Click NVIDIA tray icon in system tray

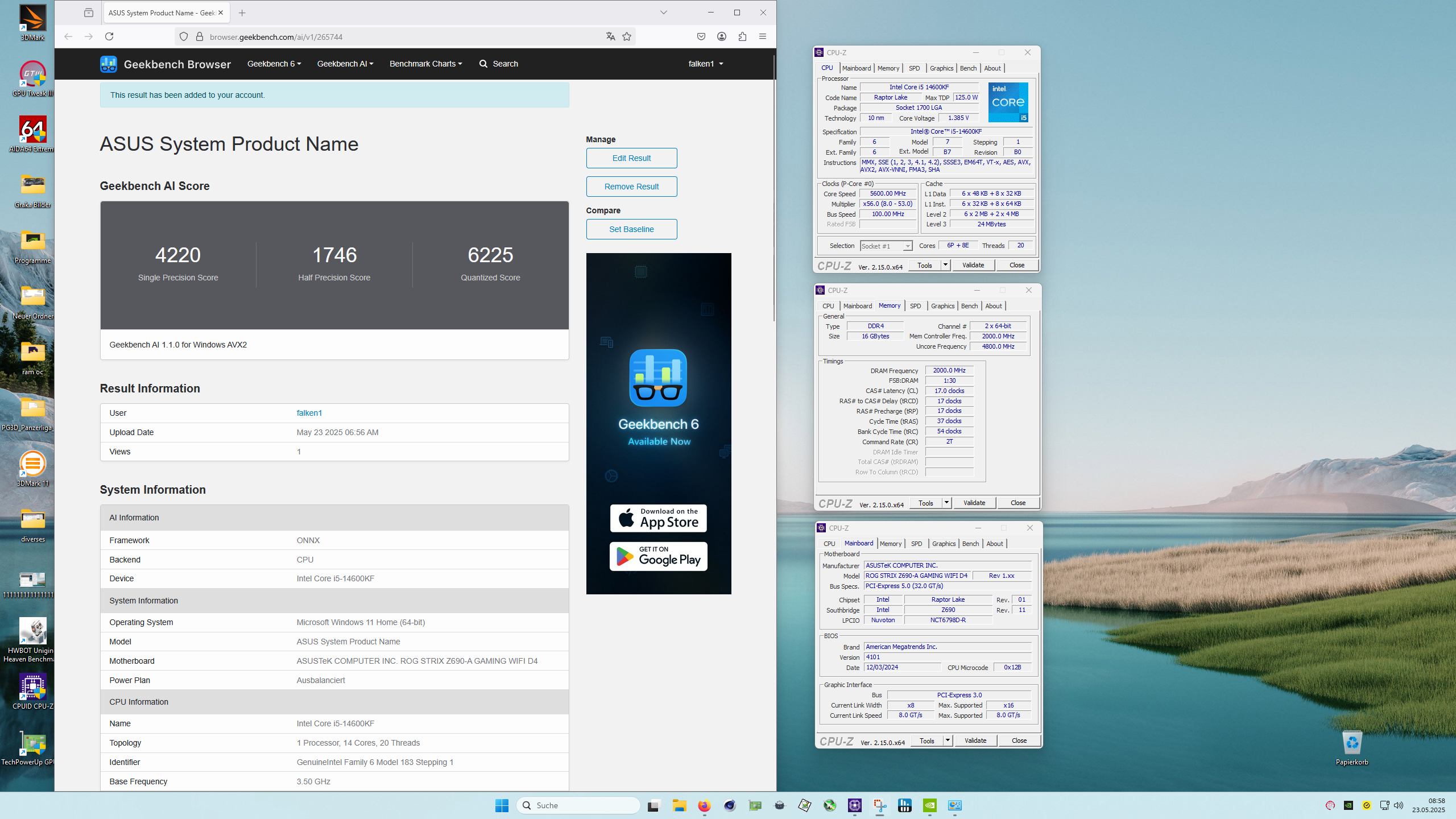point(1348,805)
